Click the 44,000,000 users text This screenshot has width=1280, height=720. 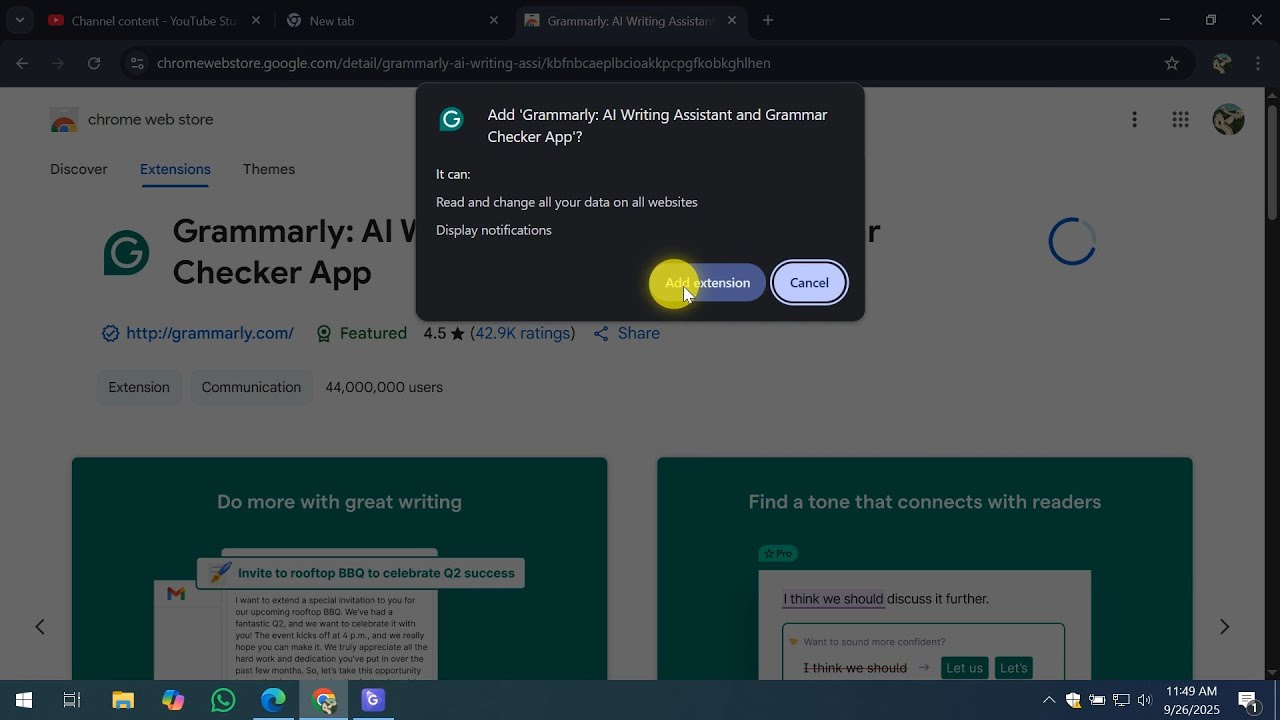[x=384, y=388]
